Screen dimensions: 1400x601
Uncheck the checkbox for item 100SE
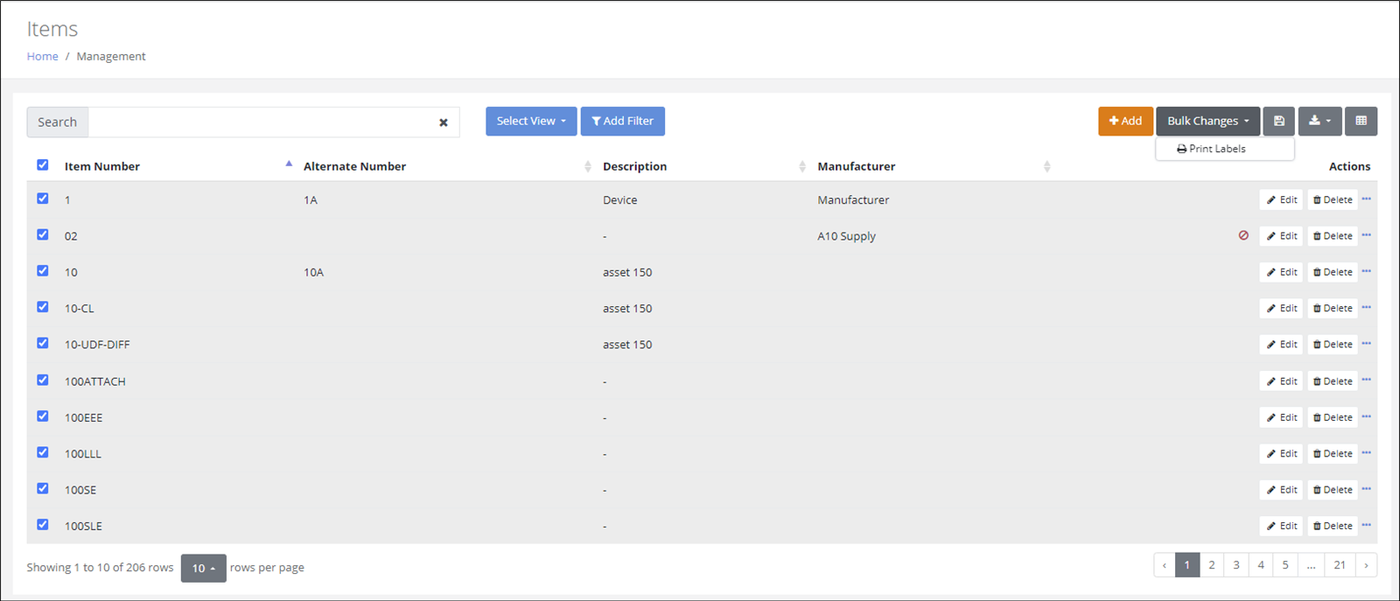(42, 488)
